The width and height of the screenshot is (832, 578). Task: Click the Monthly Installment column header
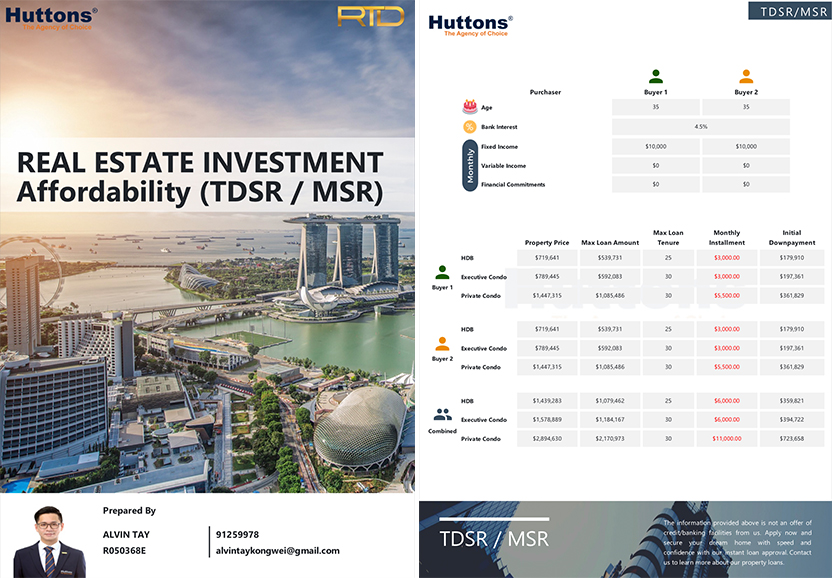click(727, 237)
